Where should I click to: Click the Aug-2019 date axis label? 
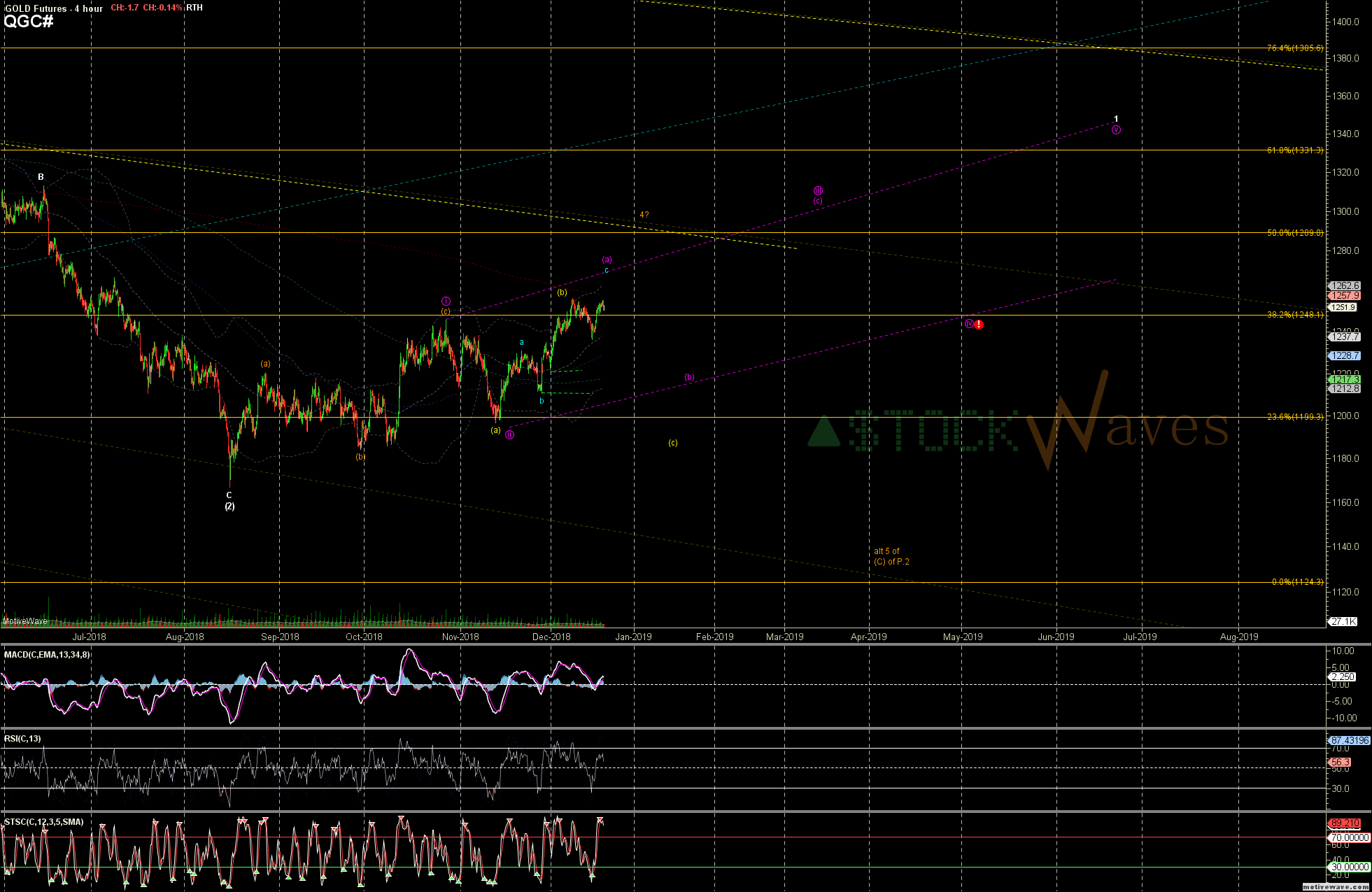[x=1239, y=637]
